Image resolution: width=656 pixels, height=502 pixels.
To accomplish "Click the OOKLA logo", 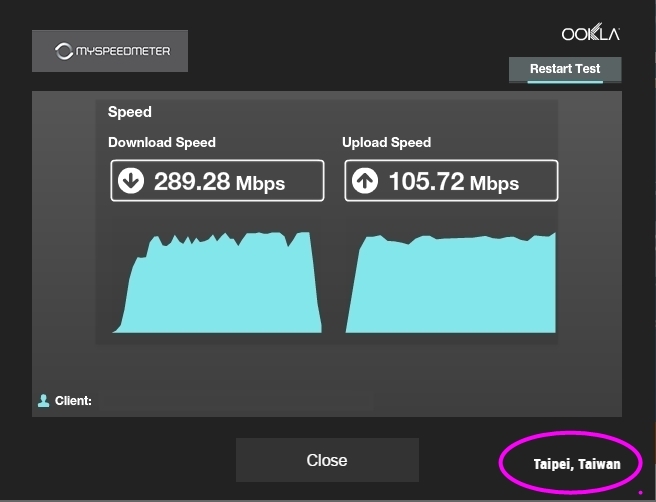I will point(590,34).
